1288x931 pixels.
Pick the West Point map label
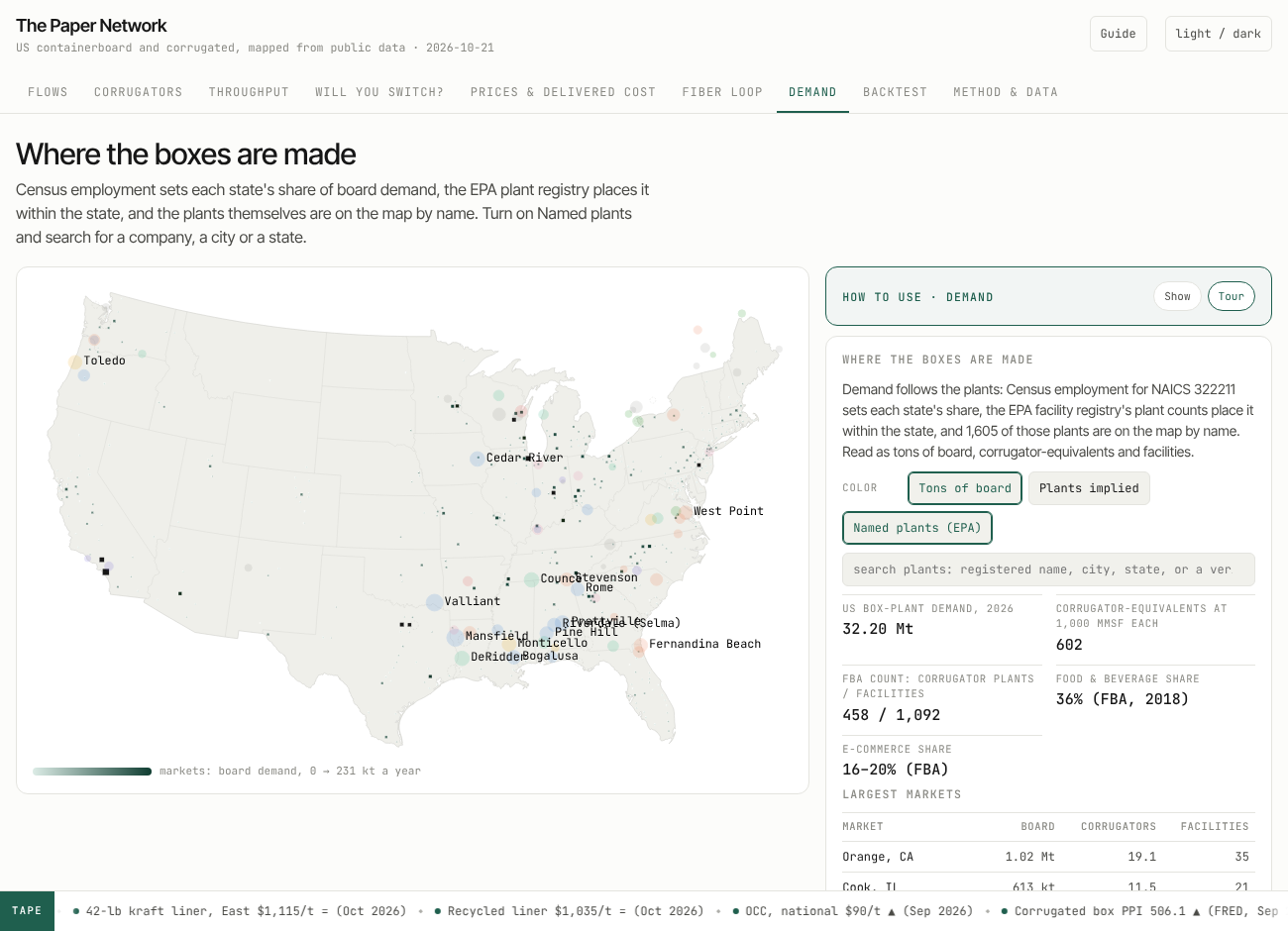click(x=728, y=511)
